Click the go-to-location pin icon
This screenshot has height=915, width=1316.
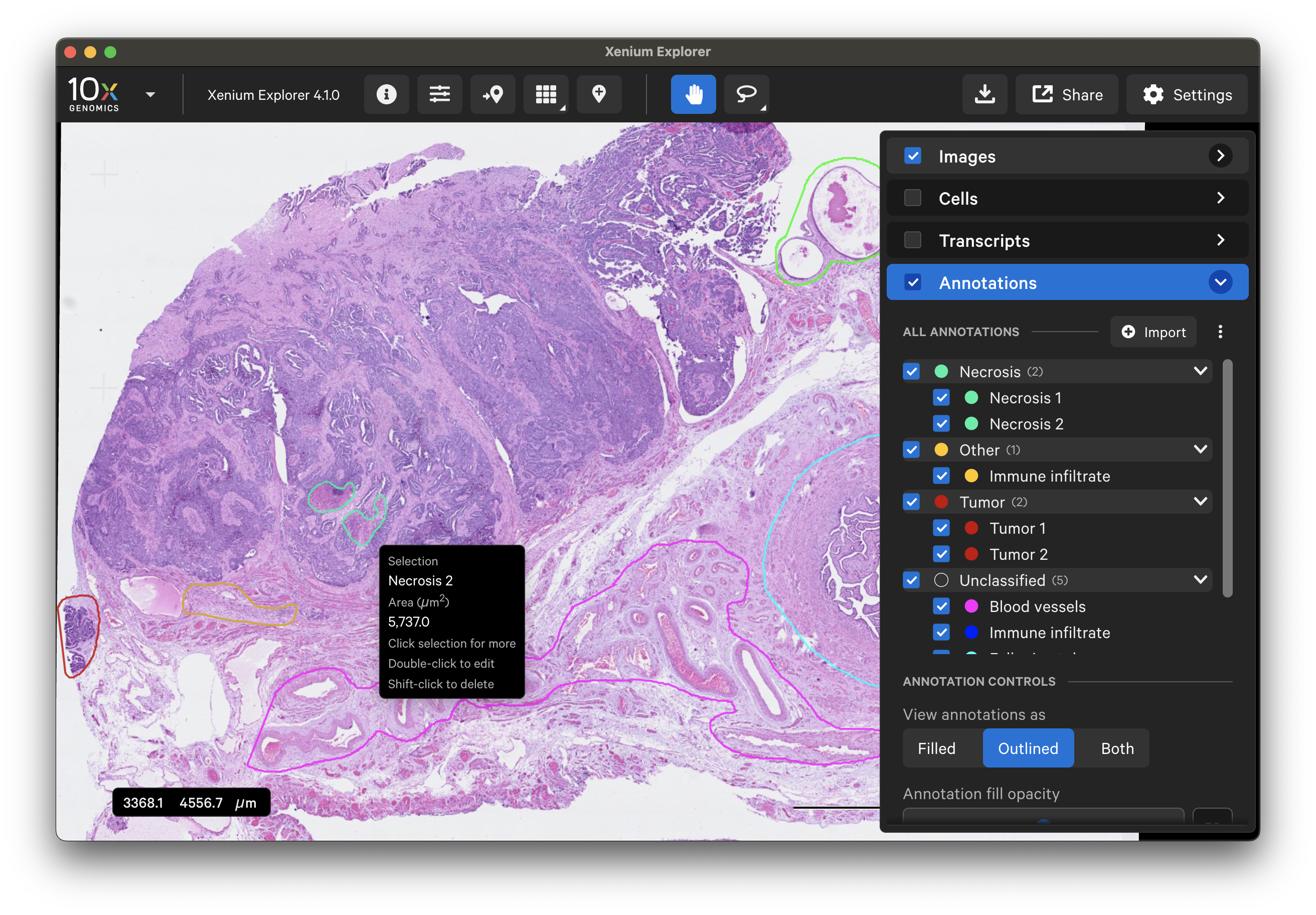point(493,95)
